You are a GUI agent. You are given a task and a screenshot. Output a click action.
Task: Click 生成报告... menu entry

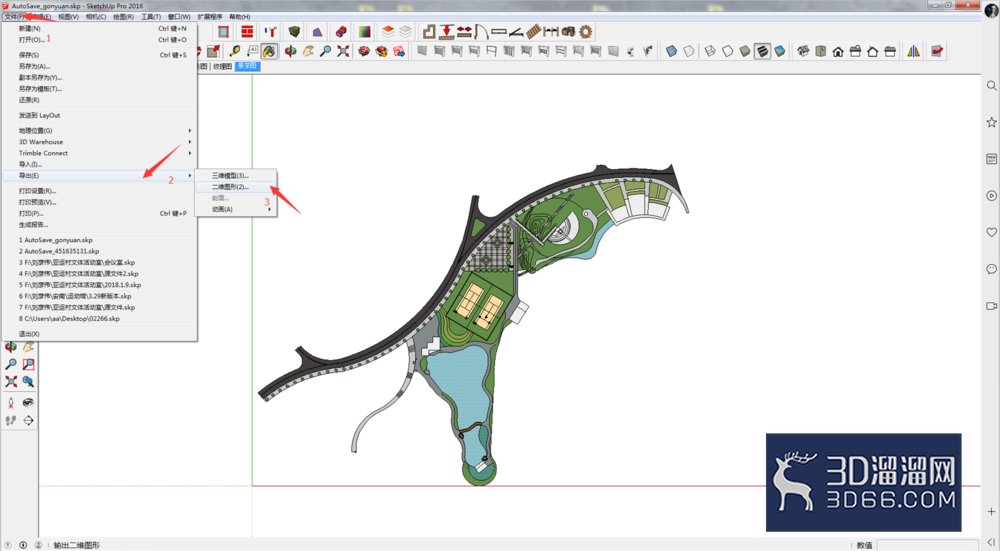[99, 224]
